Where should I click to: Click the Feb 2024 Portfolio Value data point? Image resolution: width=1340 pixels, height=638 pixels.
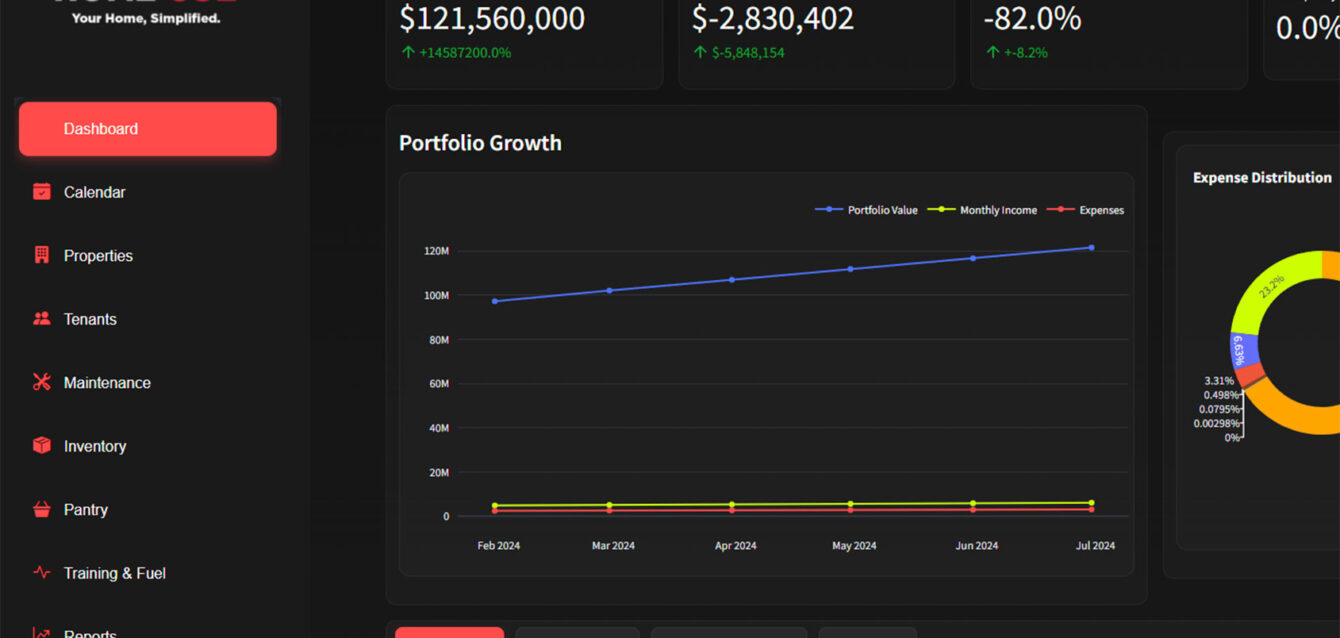(495, 301)
